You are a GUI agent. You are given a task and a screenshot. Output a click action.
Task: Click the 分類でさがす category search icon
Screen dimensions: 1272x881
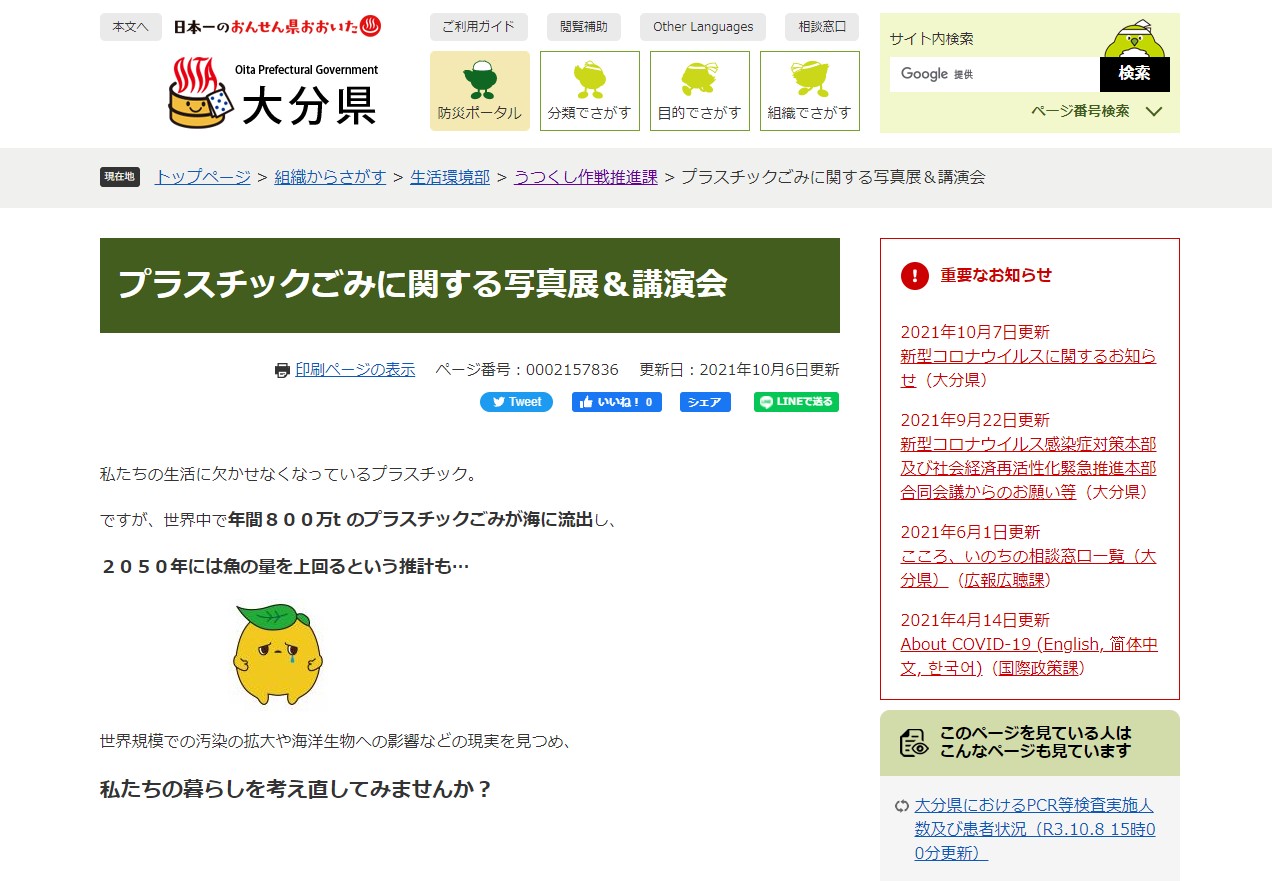click(x=589, y=91)
